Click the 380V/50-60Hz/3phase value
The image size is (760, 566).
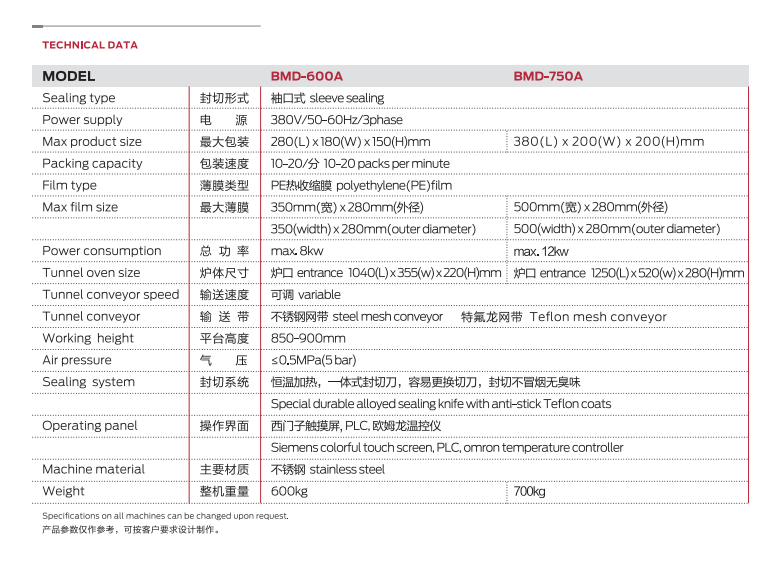(x=336, y=120)
